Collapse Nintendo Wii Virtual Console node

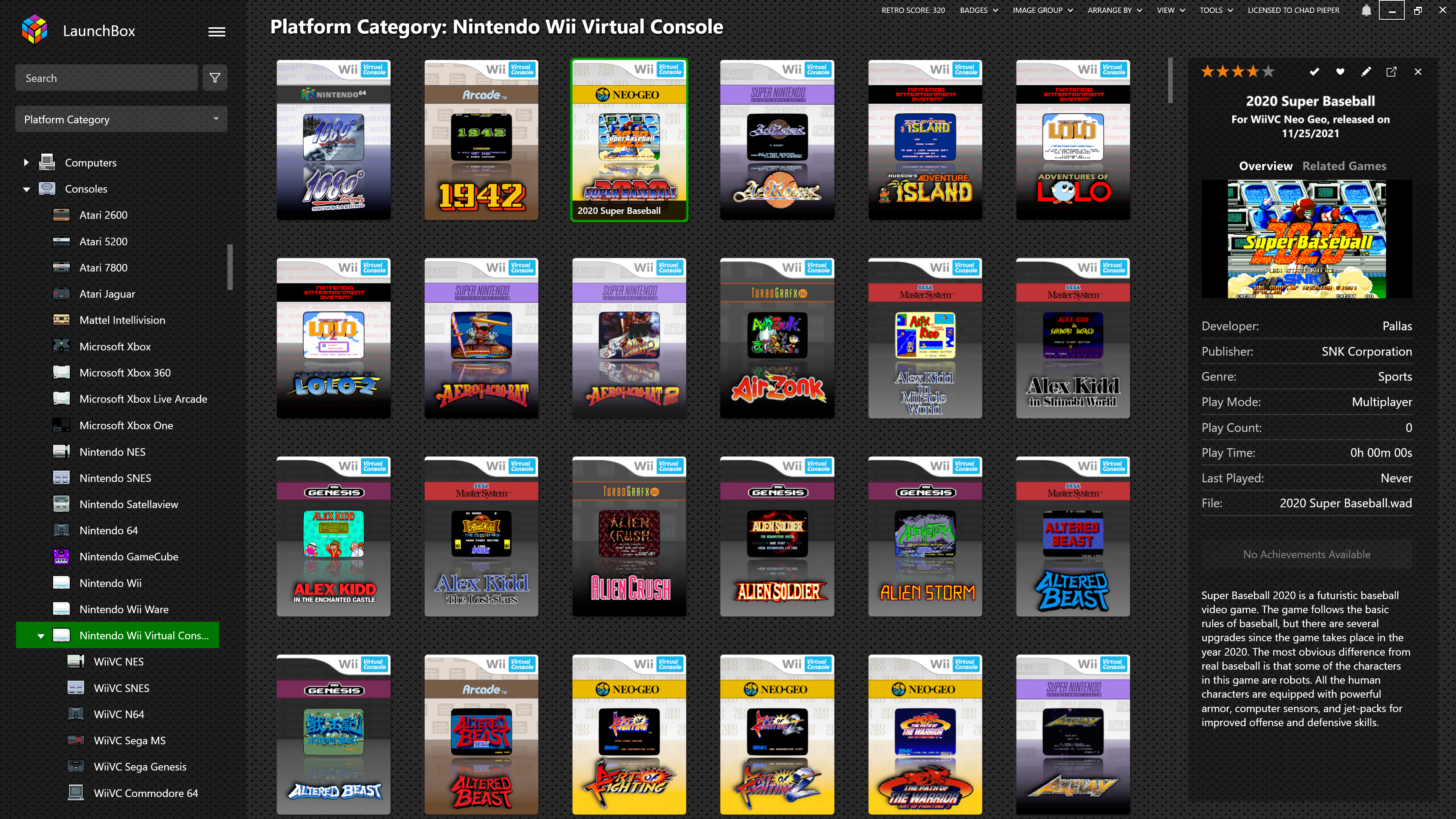coord(41,636)
